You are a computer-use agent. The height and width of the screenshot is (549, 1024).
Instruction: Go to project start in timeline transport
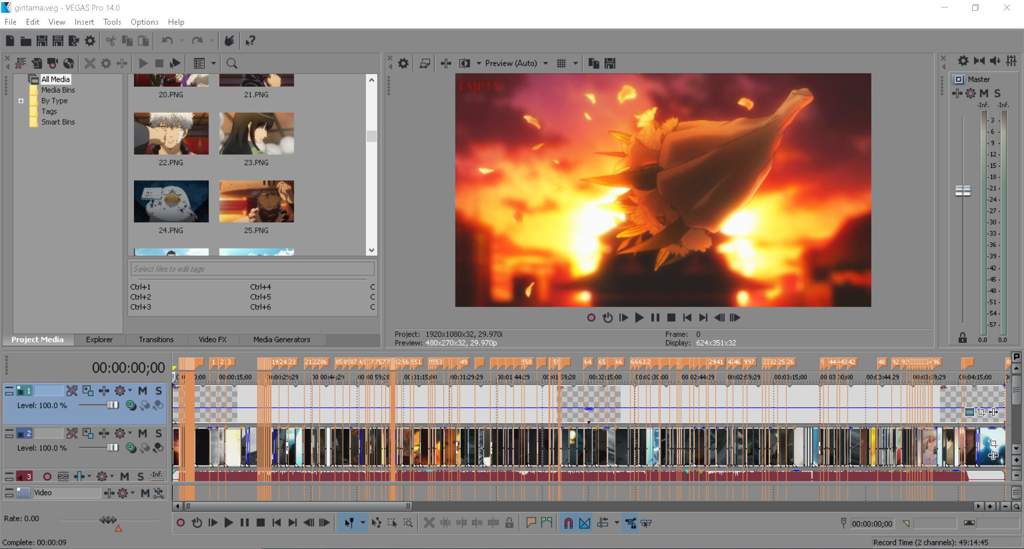pyautogui.click(x=276, y=523)
